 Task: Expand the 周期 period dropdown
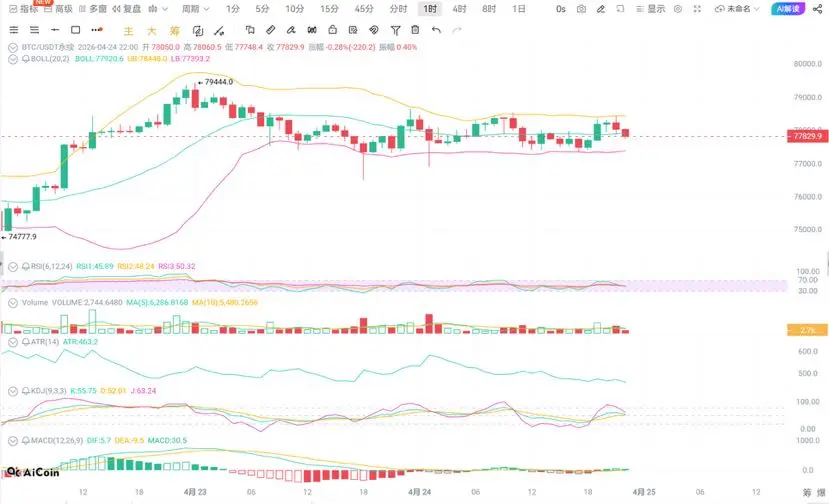195,9
